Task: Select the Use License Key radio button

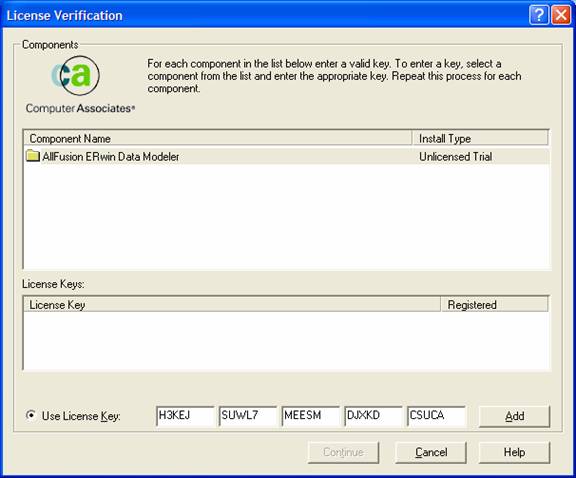Action: [31, 415]
